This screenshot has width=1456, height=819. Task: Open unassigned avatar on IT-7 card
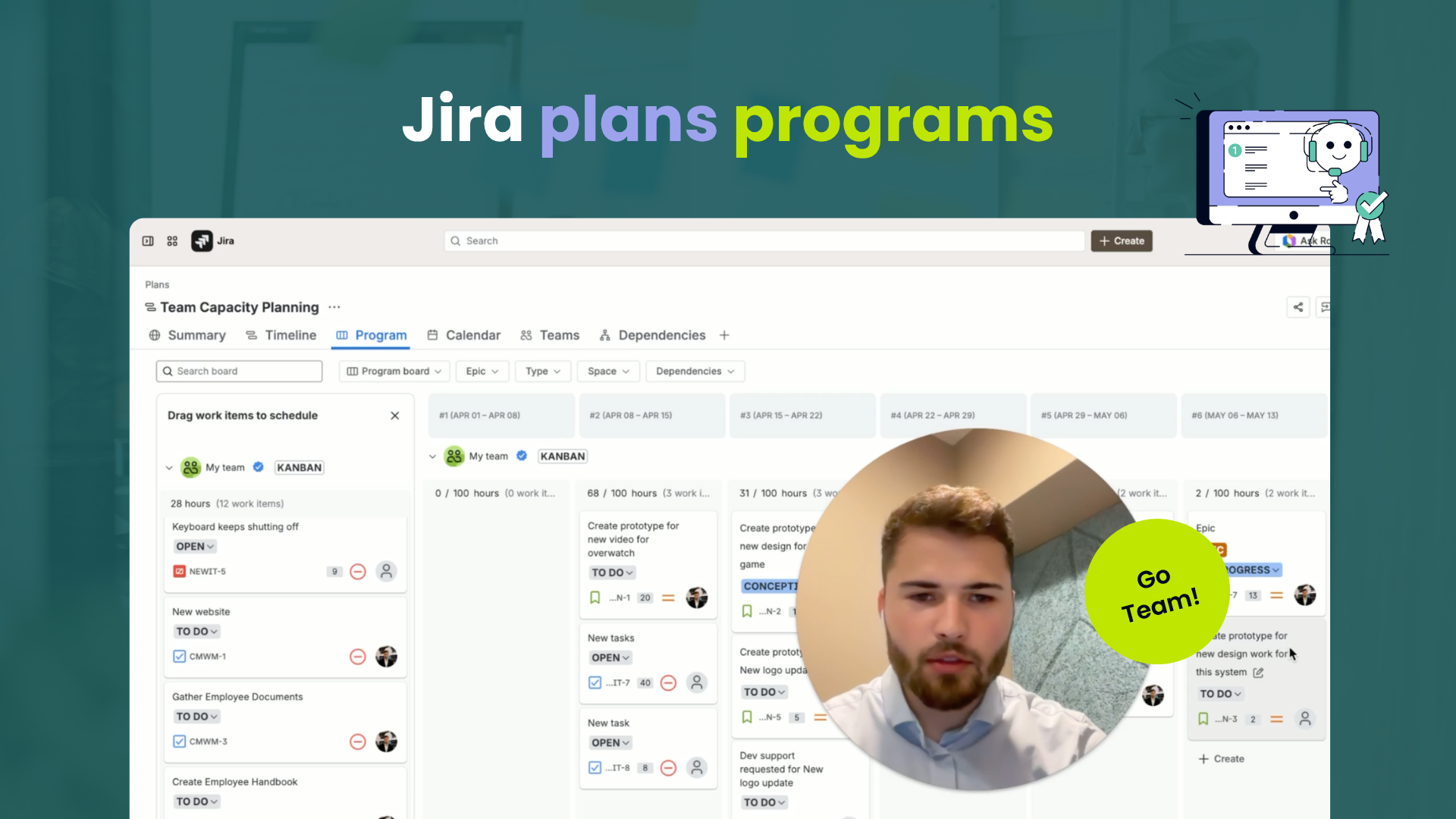click(x=696, y=682)
